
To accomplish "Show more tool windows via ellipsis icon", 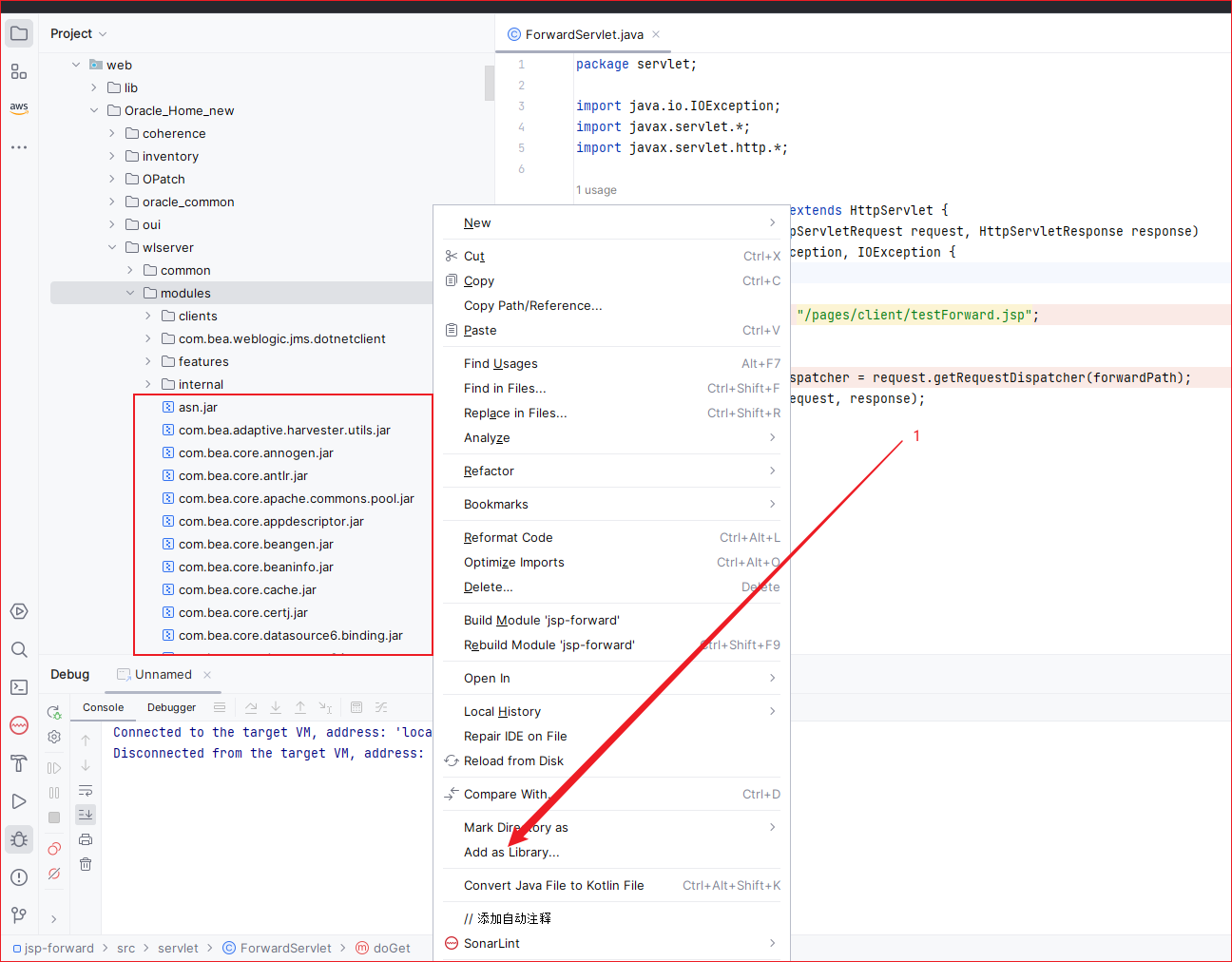I will [19, 147].
